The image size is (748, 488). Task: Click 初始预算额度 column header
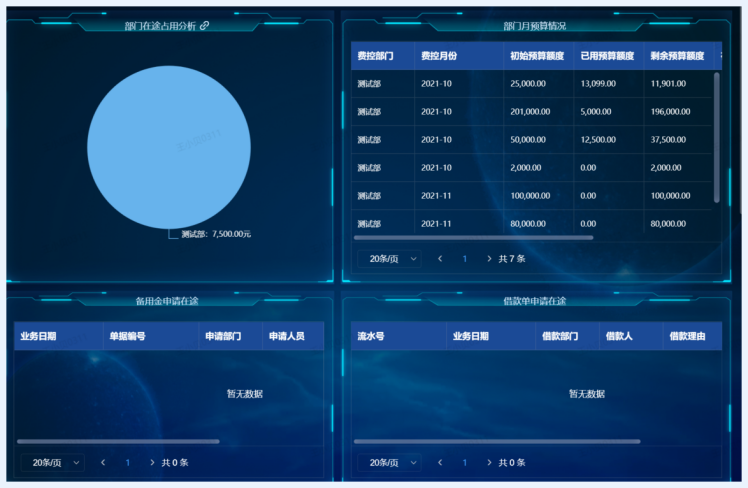[x=536, y=56]
